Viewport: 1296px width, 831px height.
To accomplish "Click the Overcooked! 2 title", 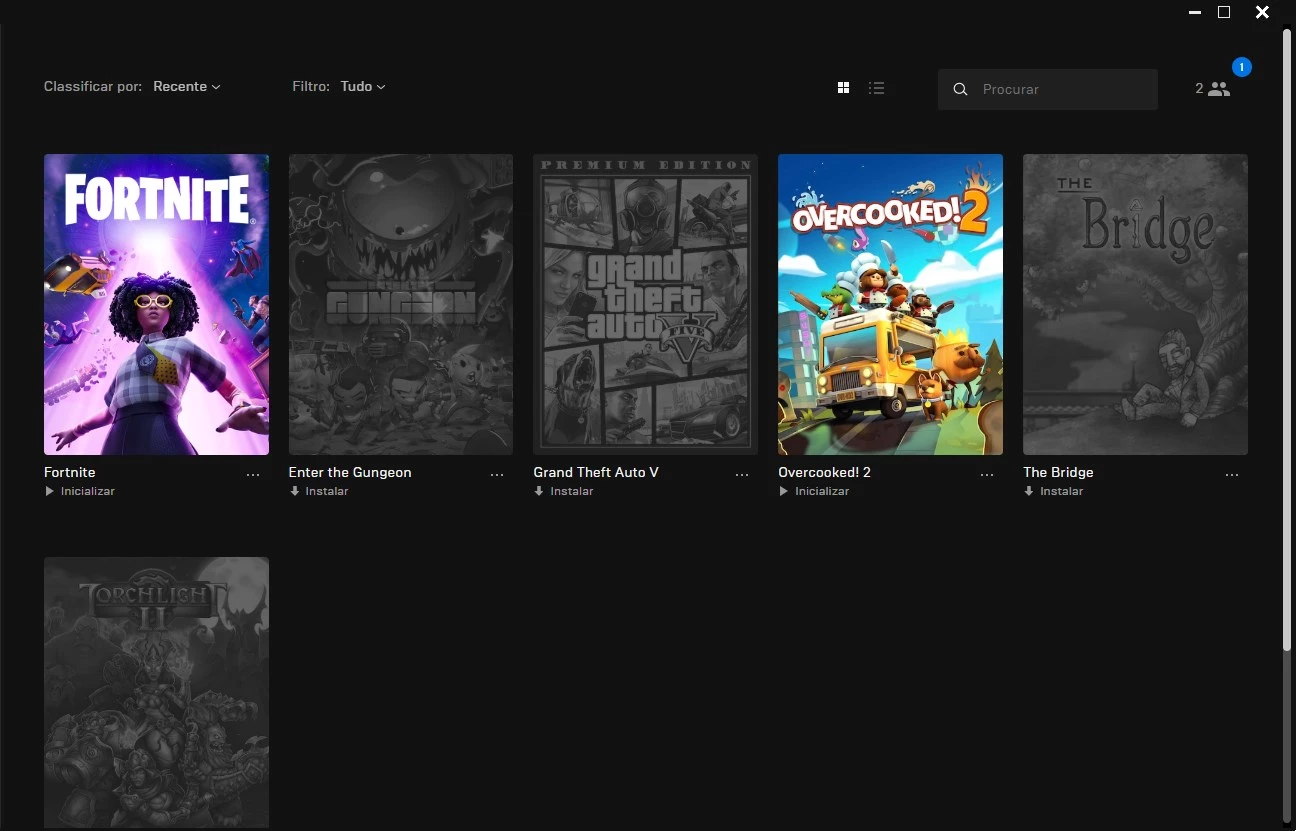I will click(x=825, y=472).
